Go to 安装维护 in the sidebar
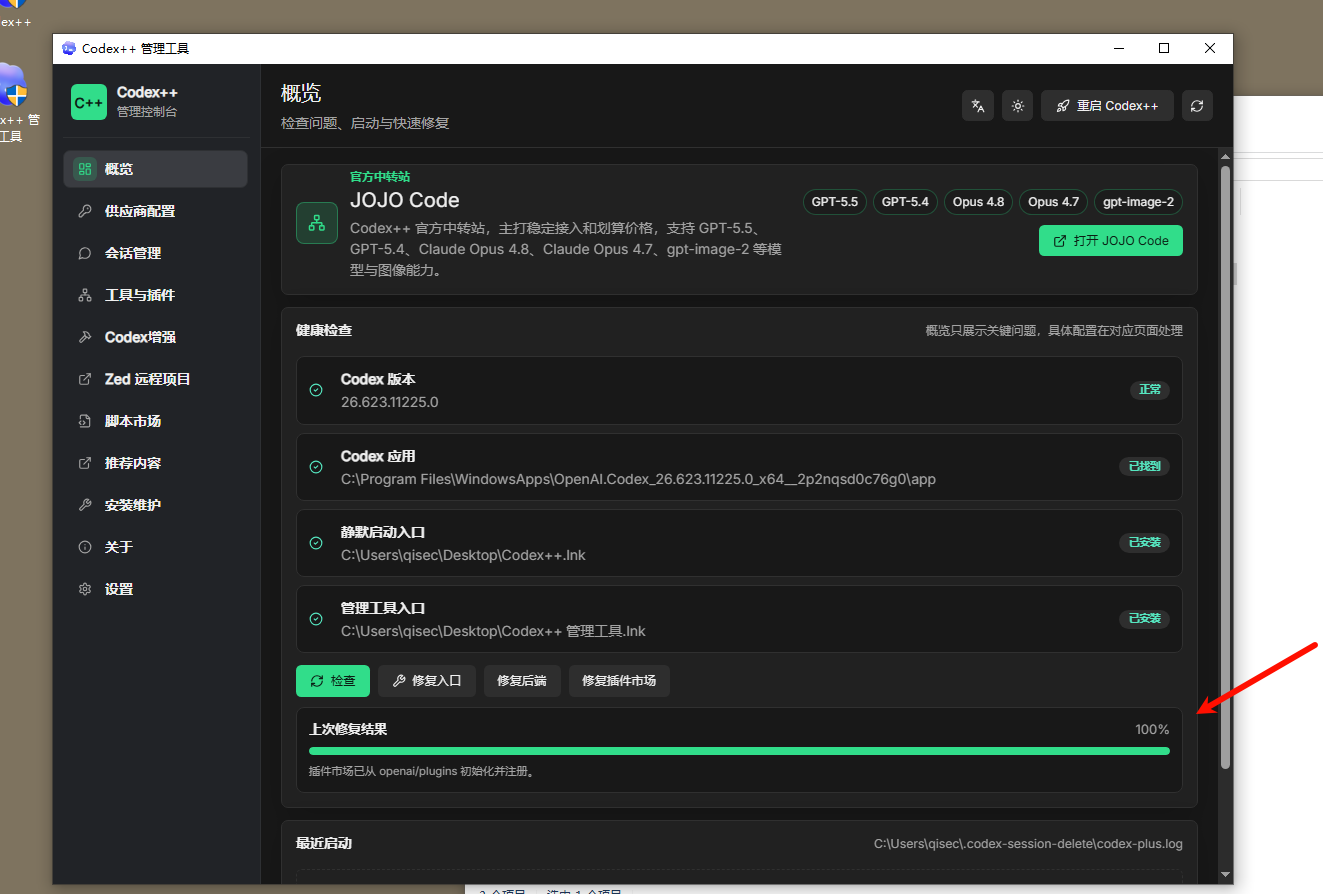This screenshot has height=894, width=1323. [x=155, y=505]
